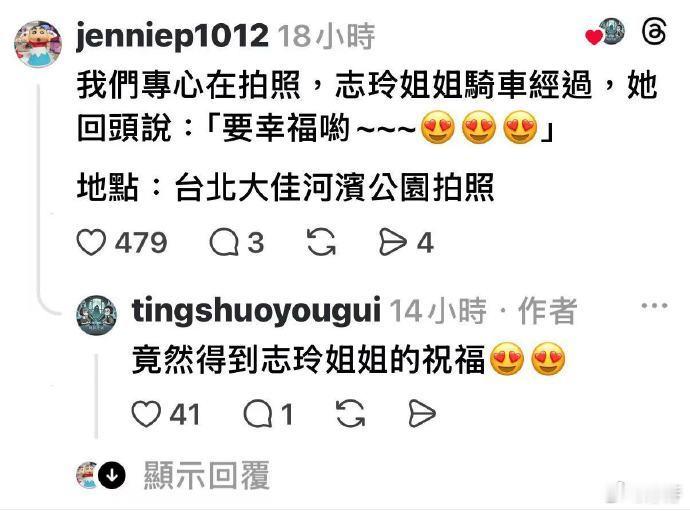Screen dimensions: 690x511
Task: Like jenniep1012's post with heart icon
Action: (91, 242)
